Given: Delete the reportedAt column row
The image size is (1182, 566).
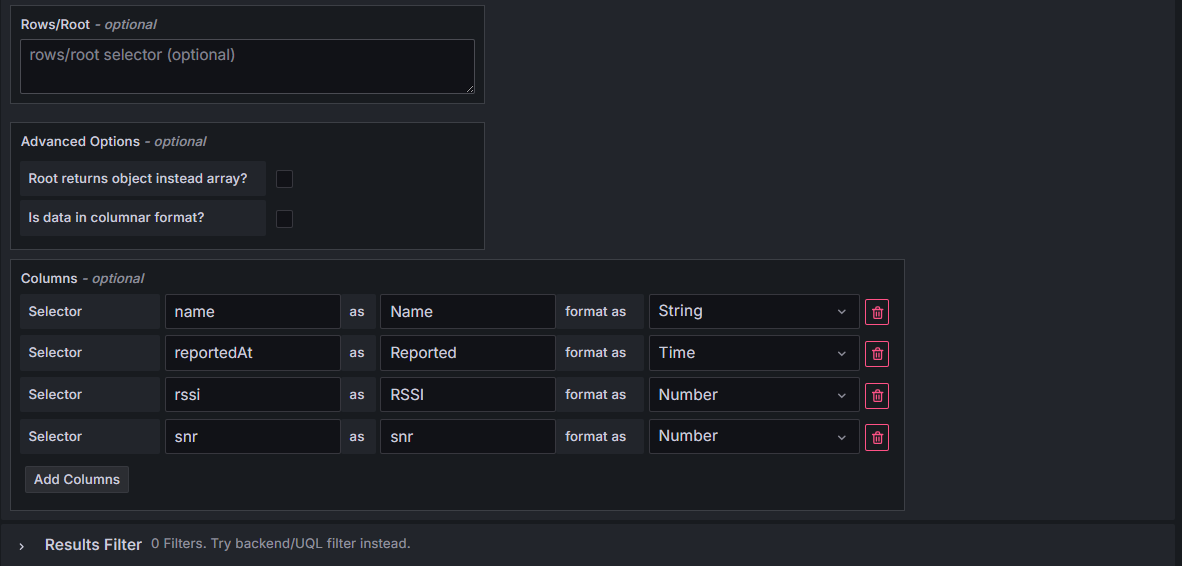Looking at the screenshot, I should 877,354.
